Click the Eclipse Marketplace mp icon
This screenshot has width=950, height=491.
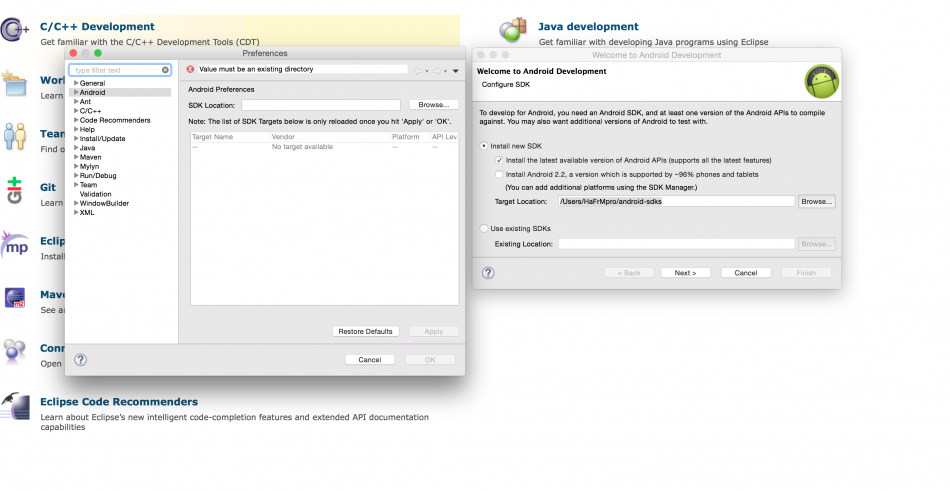point(15,244)
